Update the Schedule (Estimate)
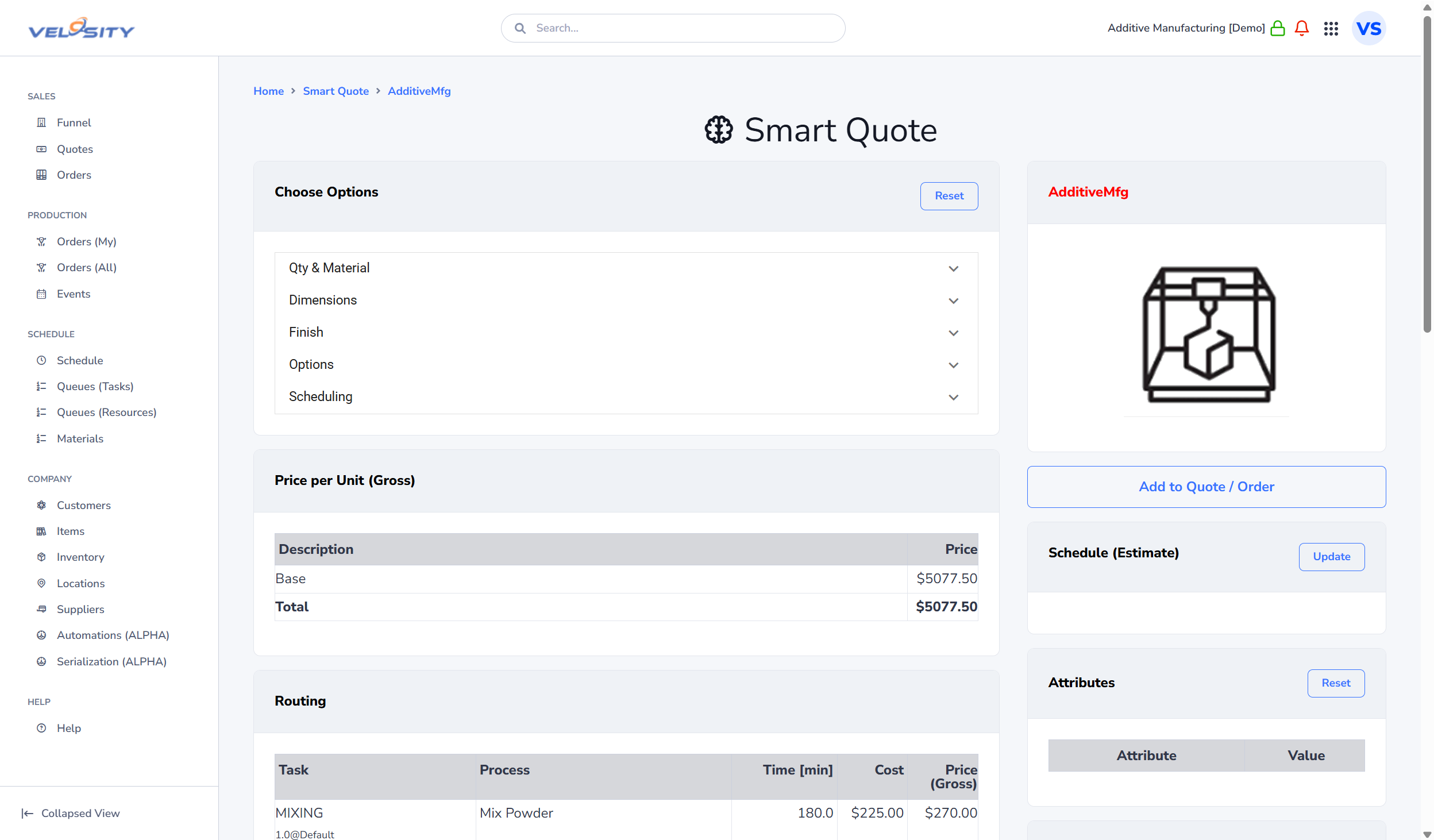The width and height of the screenshot is (1434, 840). tap(1332, 557)
